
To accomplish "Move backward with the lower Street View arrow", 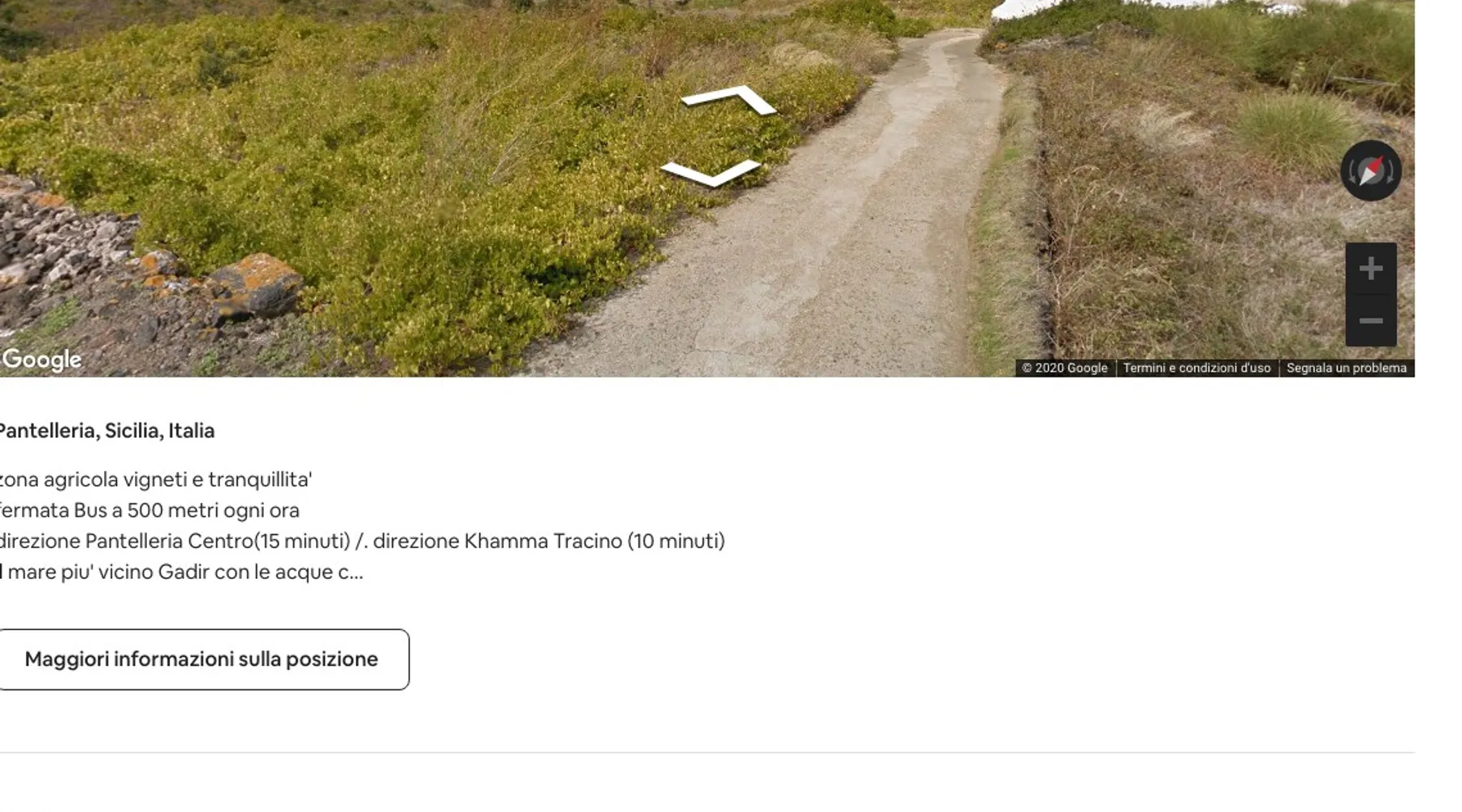I will click(x=710, y=172).
